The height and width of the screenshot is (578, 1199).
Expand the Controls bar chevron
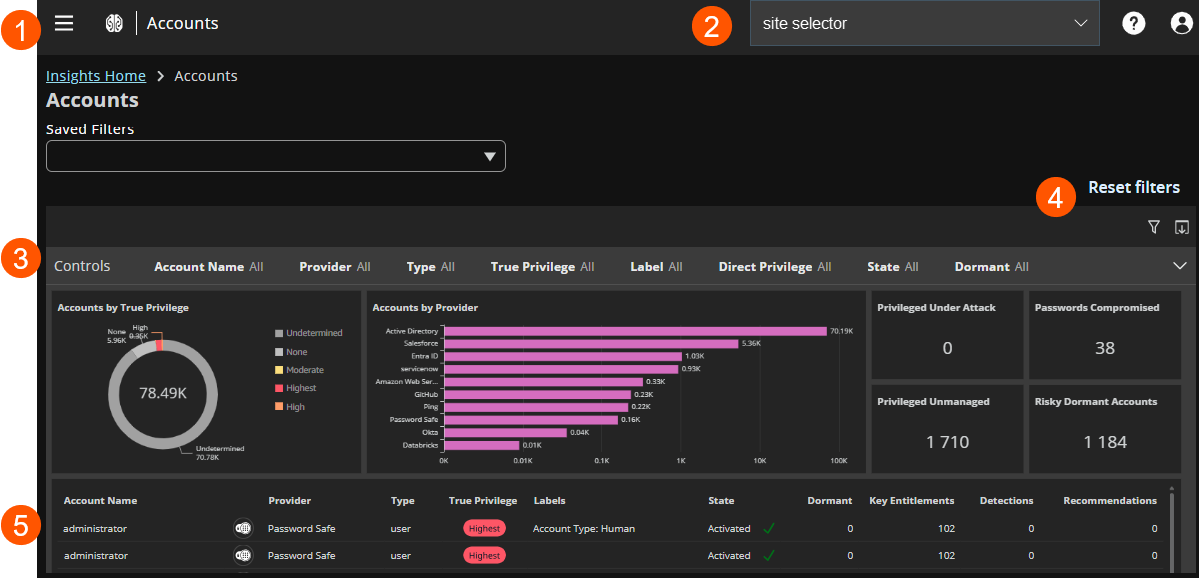point(1178,266)
